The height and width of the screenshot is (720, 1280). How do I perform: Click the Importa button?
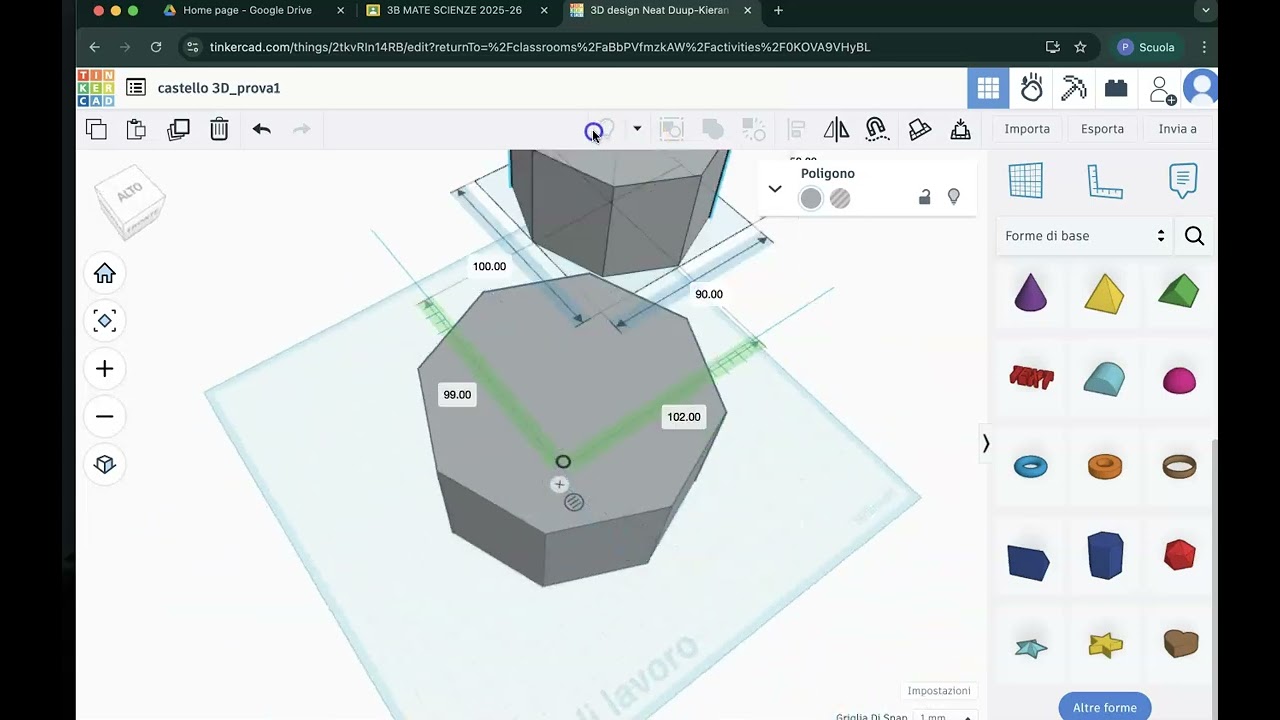tap(1027, 129)
